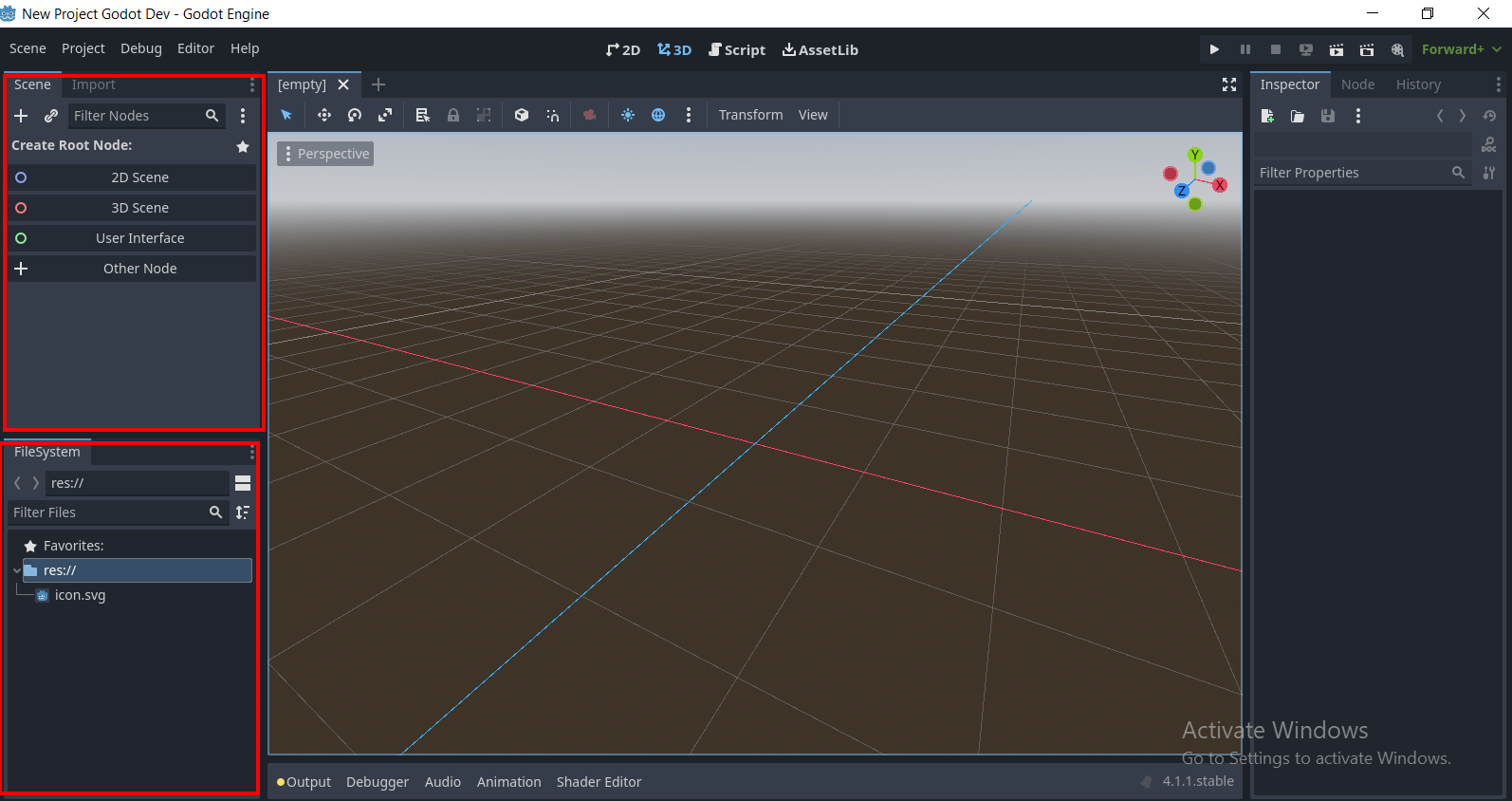This screenshot has width=1512, height=801.
Task: Activate the Move Mode tool
Action: pos(324,115)
